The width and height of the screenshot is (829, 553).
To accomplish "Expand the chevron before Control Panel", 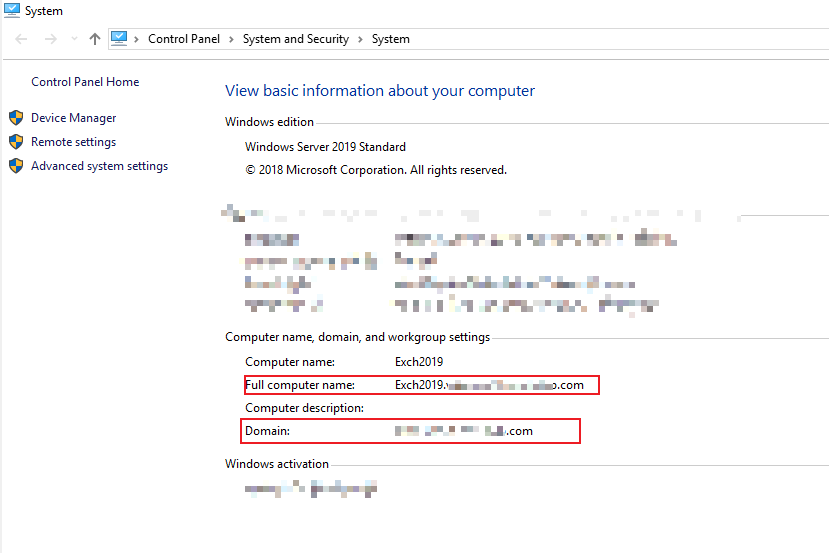I will coord(136,39).
